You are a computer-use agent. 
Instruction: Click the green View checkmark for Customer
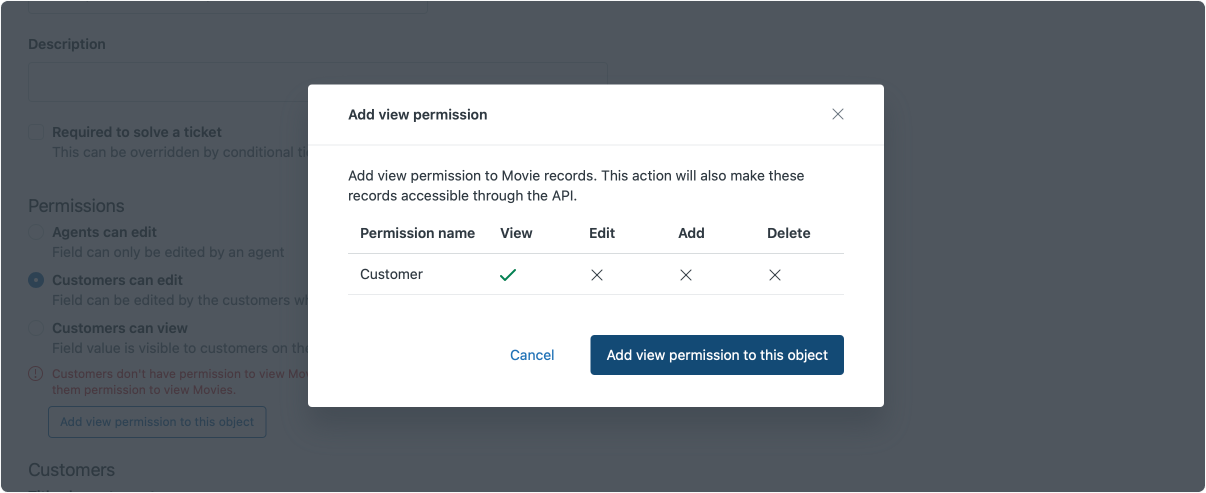(x=508, y=275)
